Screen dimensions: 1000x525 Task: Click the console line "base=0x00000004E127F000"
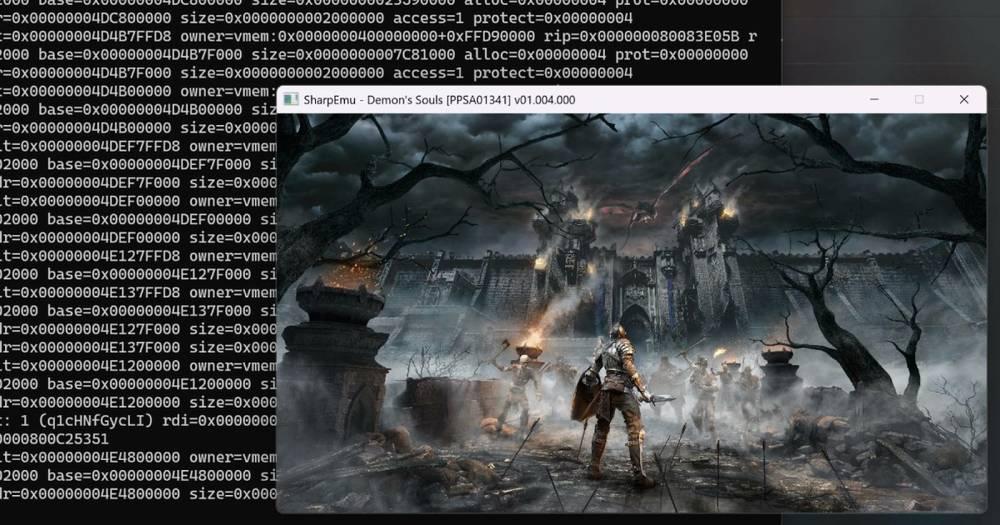click(x=138, y=274)
